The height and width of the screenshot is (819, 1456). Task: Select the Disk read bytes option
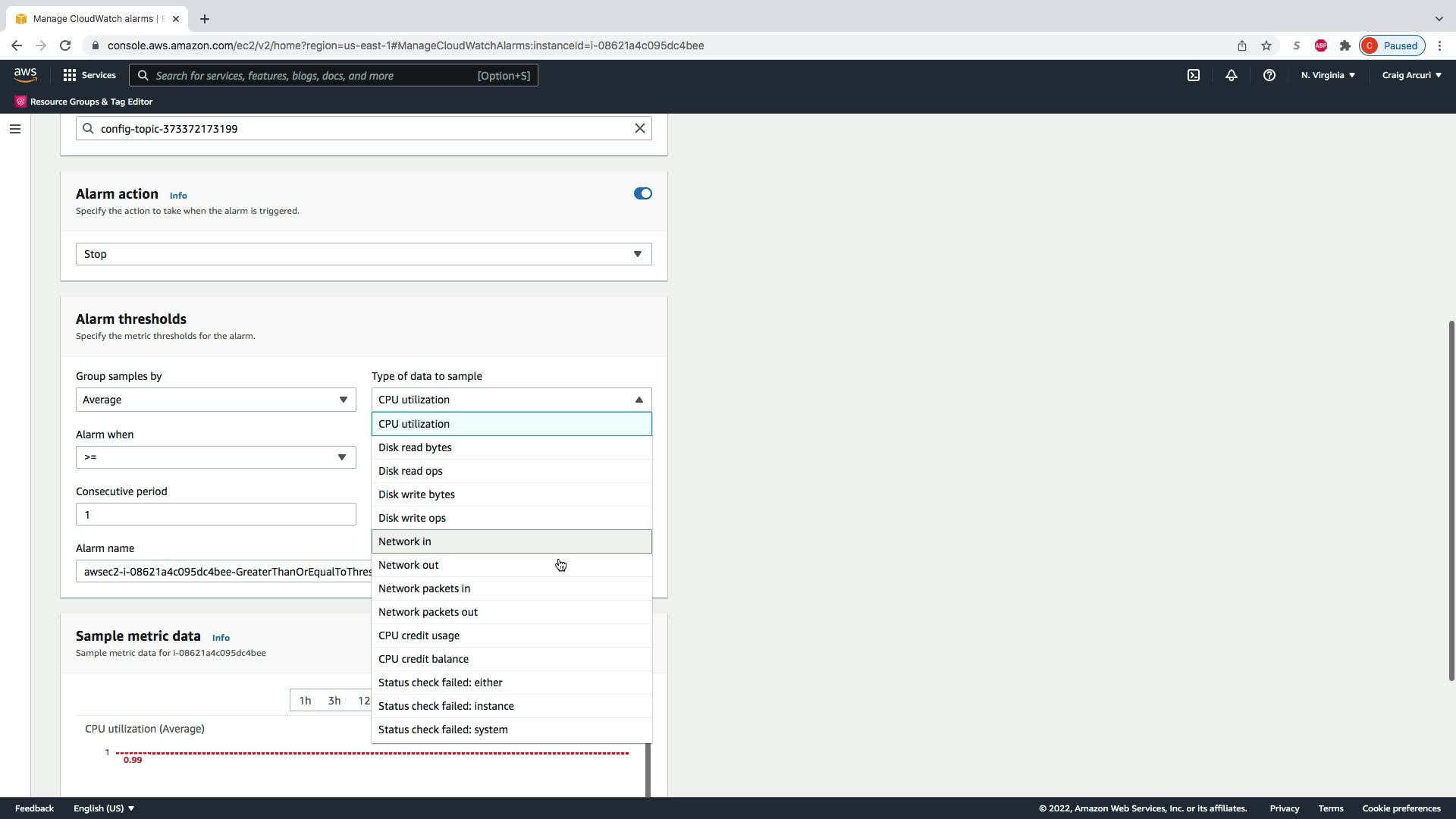pos(415,447)
